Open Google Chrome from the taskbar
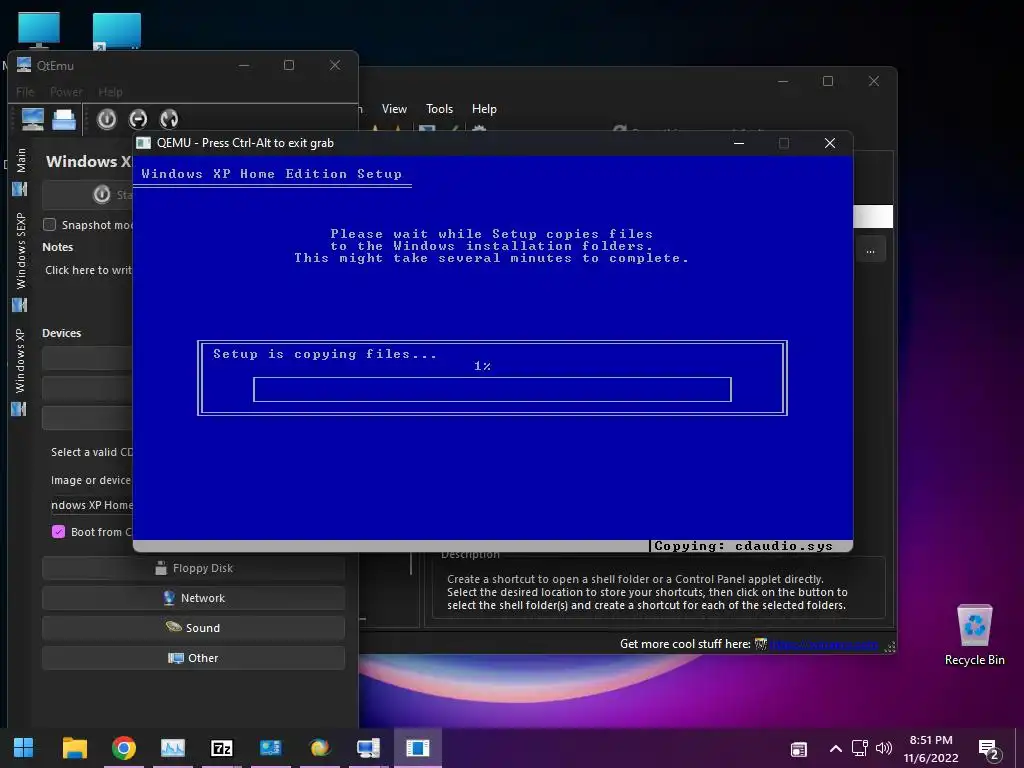 (x=123, y=748)
